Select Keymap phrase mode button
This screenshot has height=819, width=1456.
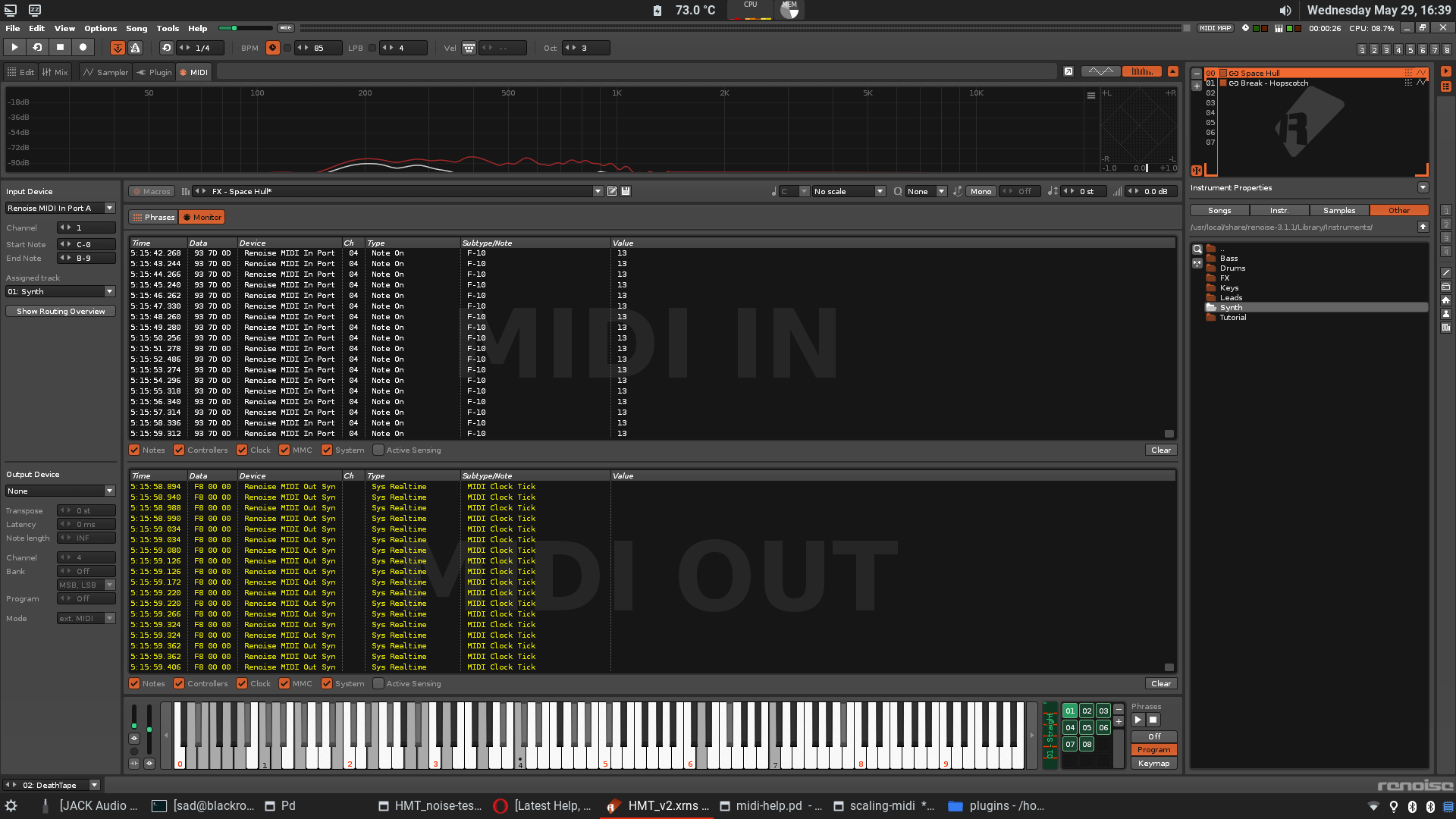pos(1153,763)
